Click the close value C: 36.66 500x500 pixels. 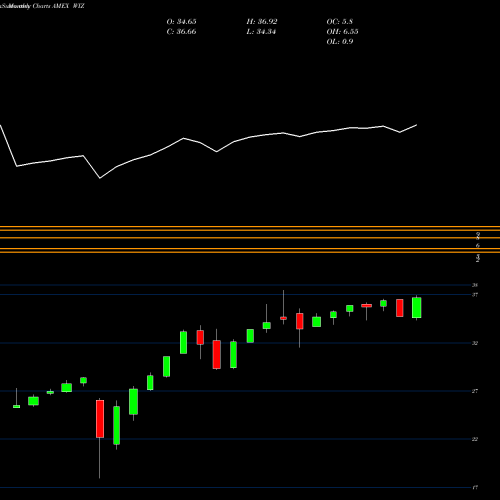(181, 32)
